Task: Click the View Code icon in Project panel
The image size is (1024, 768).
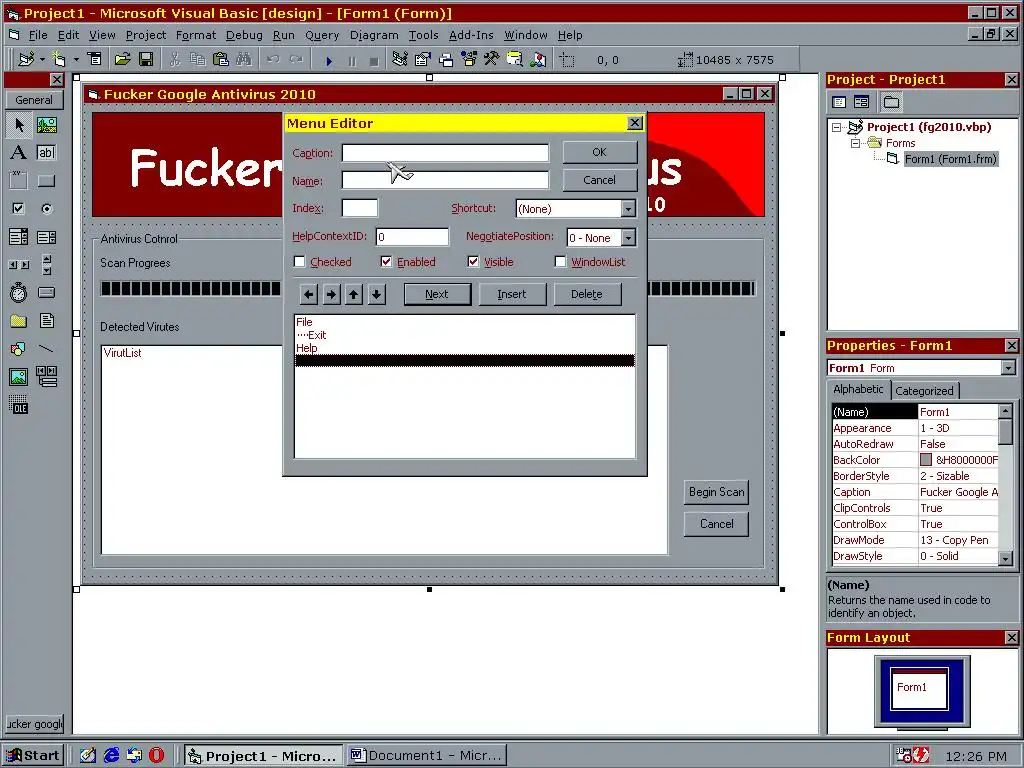Action: pyautogui.click(x=839, y=102)
